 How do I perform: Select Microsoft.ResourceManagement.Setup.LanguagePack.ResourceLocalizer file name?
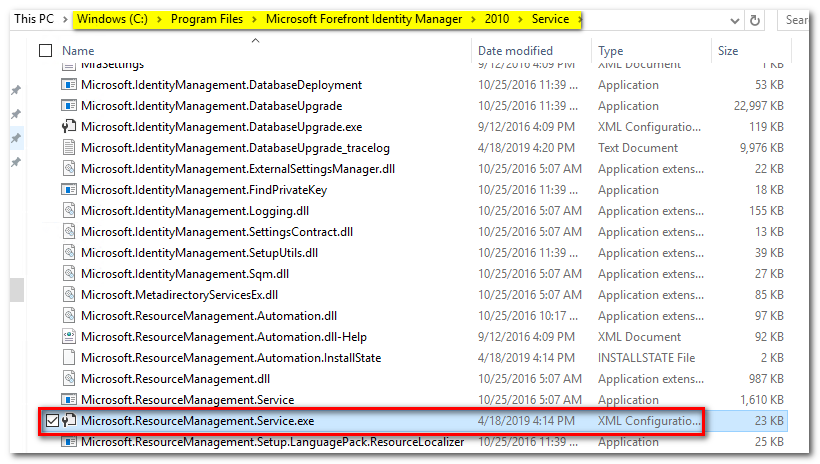point(272,442)
